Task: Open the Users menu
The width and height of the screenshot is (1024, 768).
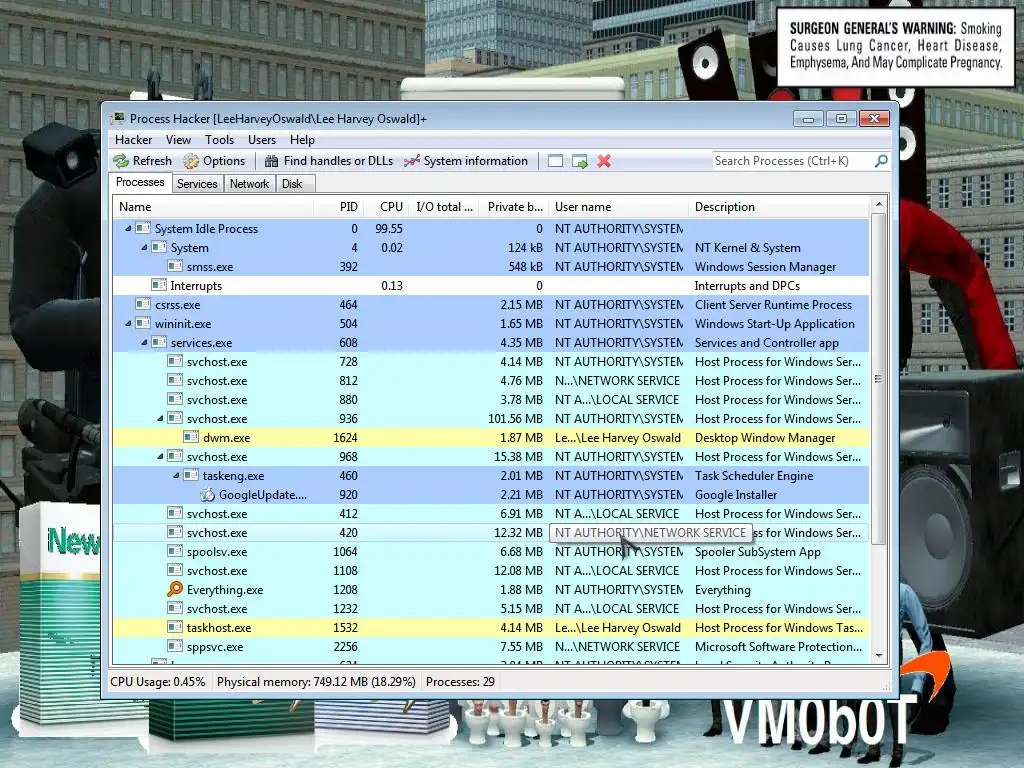Action: click(262, 140)
